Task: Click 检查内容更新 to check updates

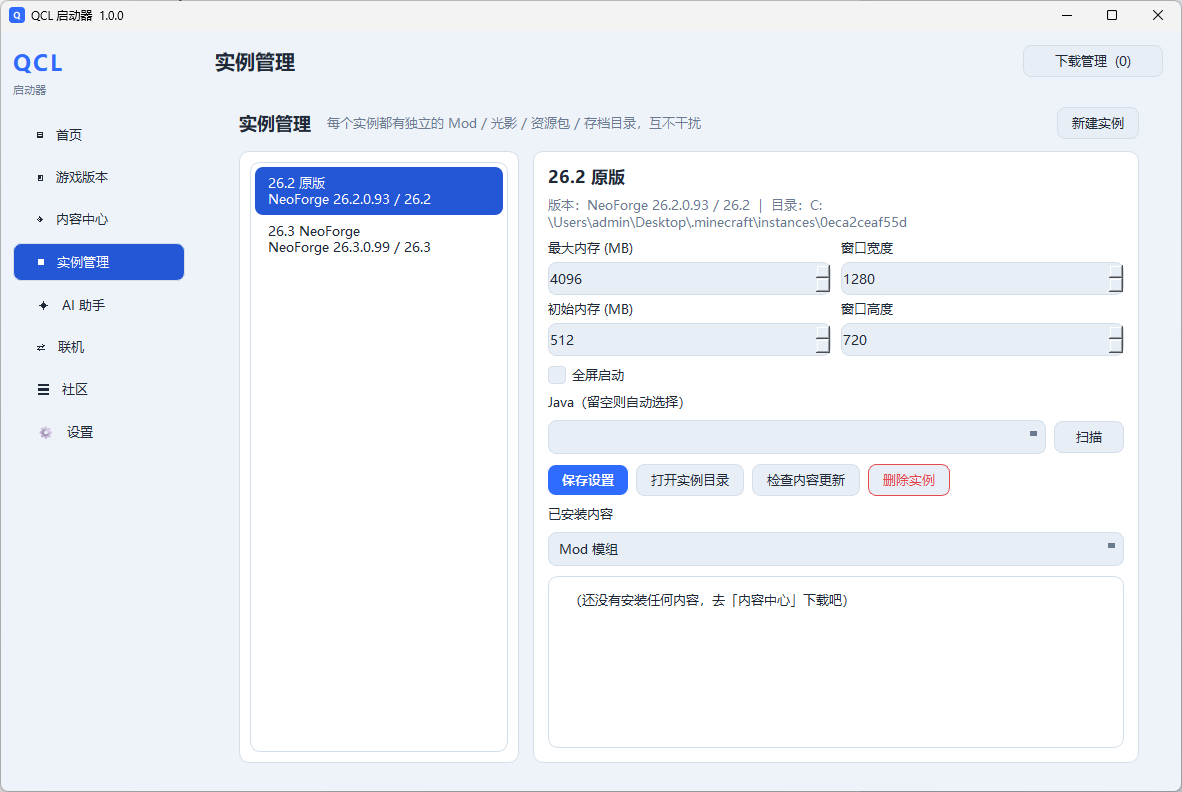Action: [x=806, y=480]
